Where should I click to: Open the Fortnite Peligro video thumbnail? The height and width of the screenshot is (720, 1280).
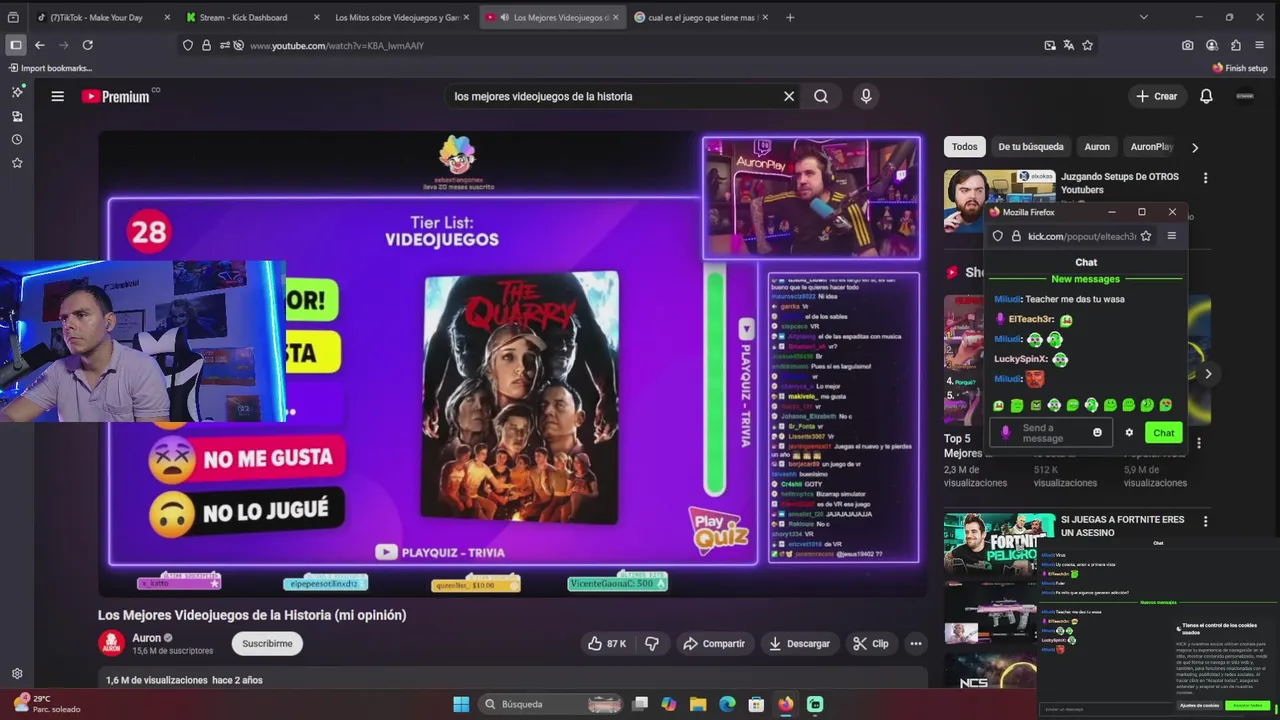point(999,545)
